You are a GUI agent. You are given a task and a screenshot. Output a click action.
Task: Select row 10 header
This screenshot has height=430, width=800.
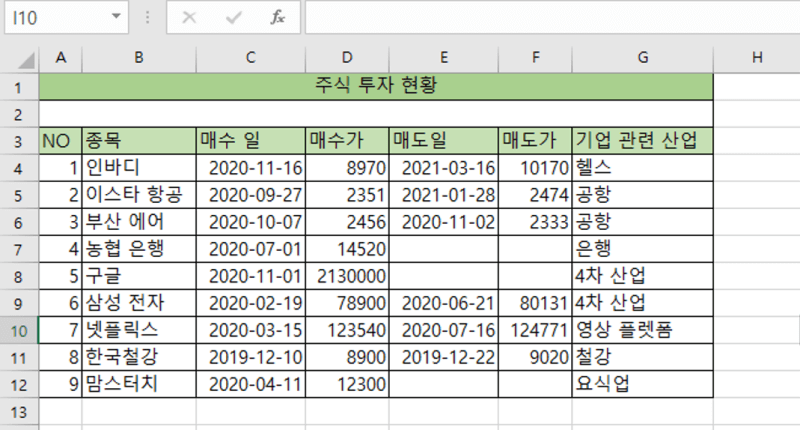point(19,331)
